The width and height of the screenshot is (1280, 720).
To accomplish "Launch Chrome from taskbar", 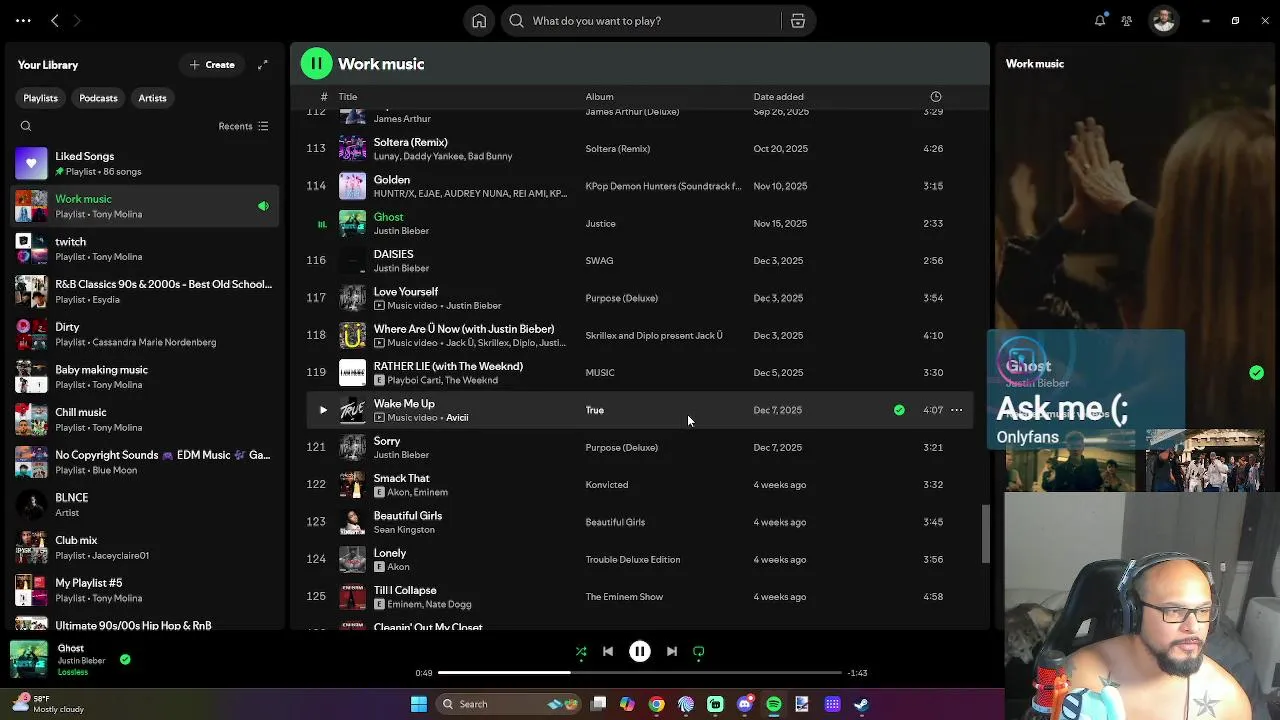I will 656,704.
